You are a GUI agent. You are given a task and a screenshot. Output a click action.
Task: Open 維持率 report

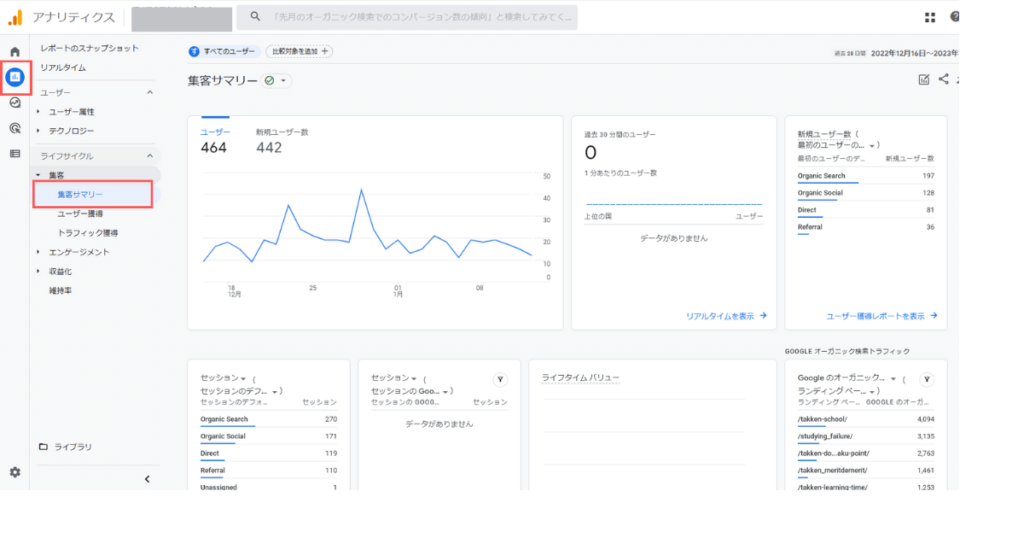pos(61,291)
